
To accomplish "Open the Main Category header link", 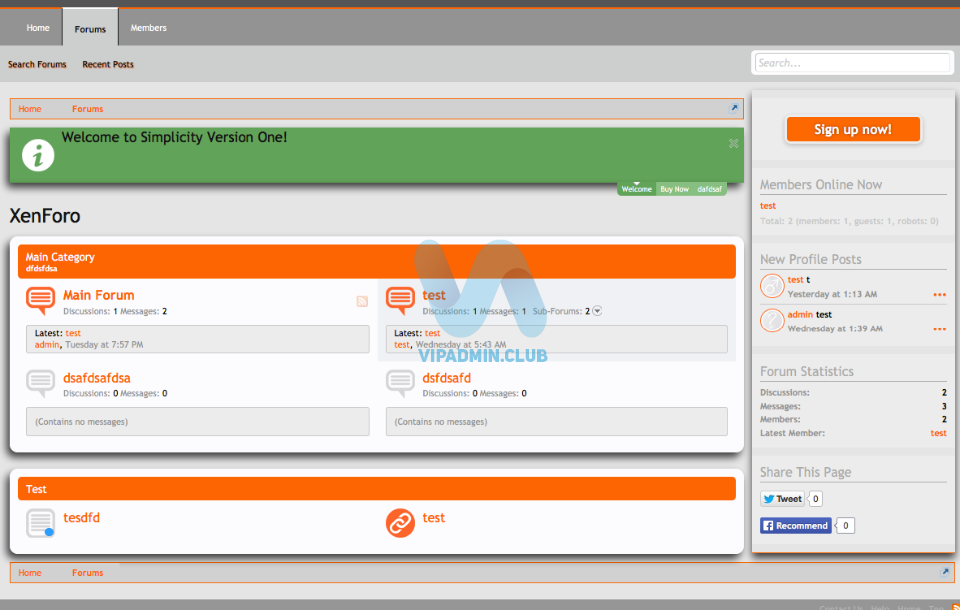I will [x=60, y=257].
